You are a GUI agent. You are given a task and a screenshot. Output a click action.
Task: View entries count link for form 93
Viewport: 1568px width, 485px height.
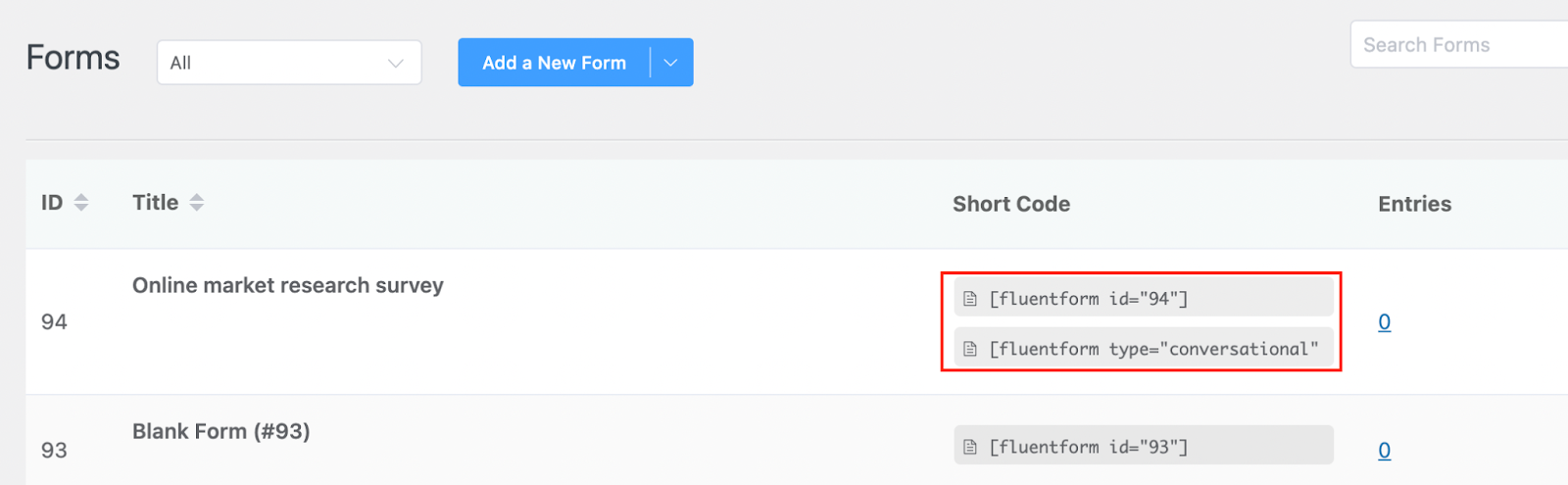coord(1384,451)
